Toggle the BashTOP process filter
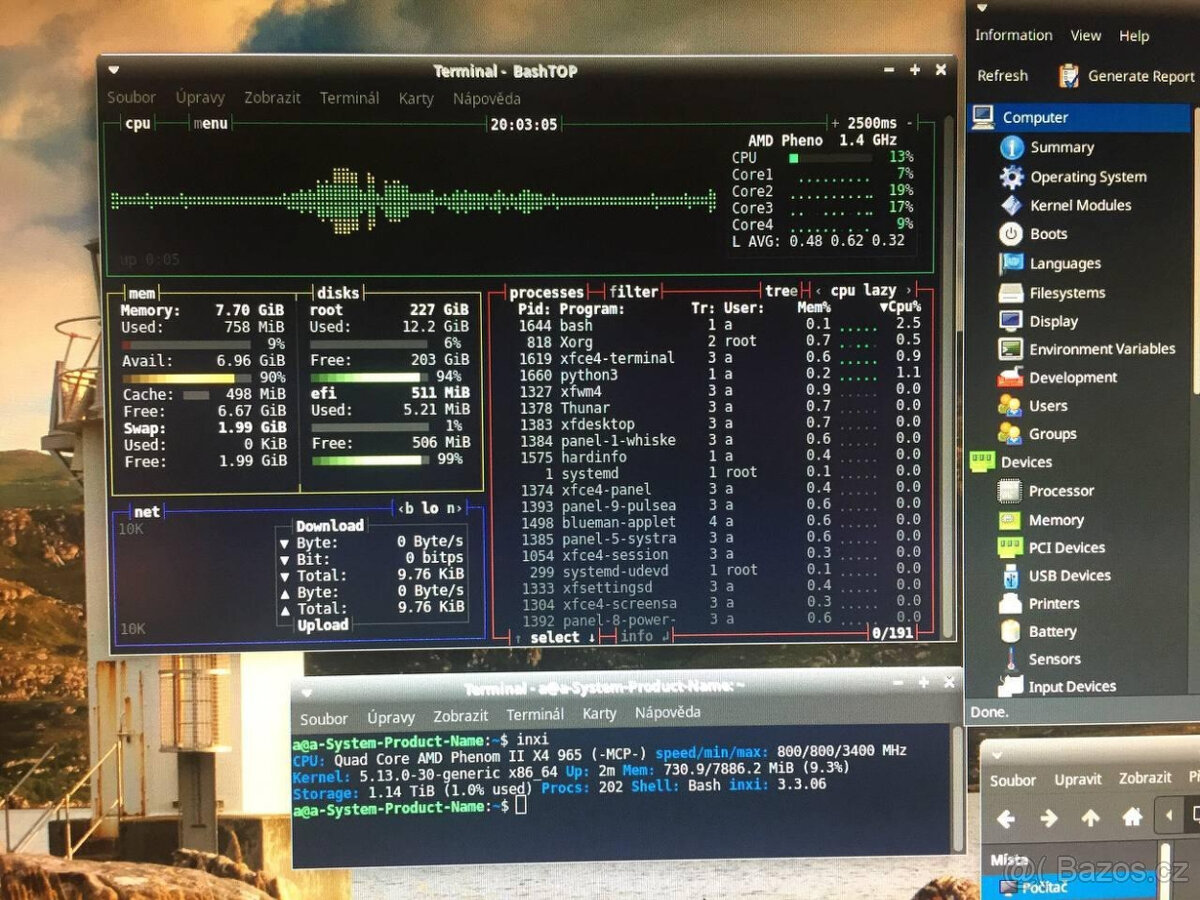 click(x=634, y=291)
